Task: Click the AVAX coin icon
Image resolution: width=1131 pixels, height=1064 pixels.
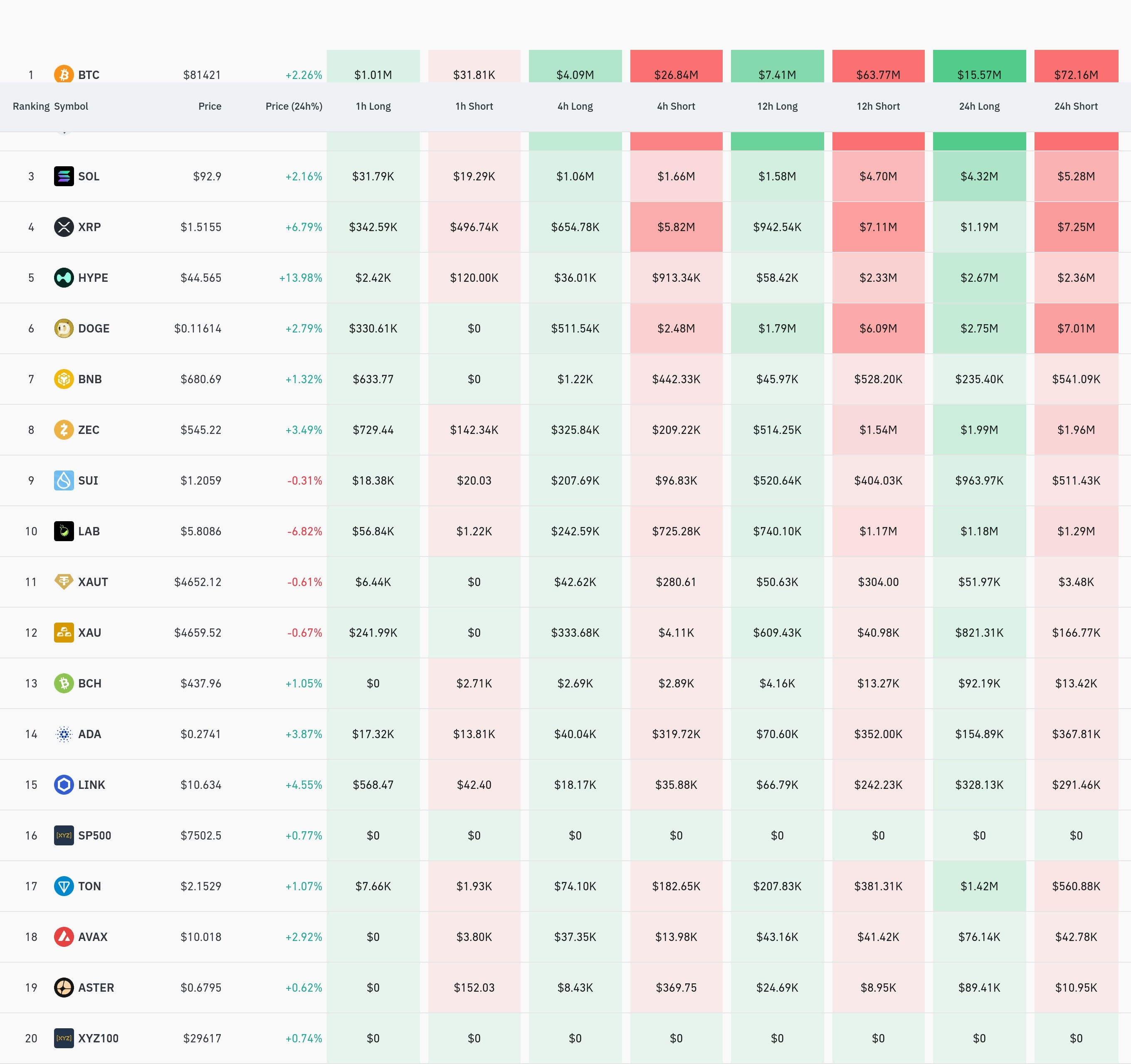Action: coord(64,937)
